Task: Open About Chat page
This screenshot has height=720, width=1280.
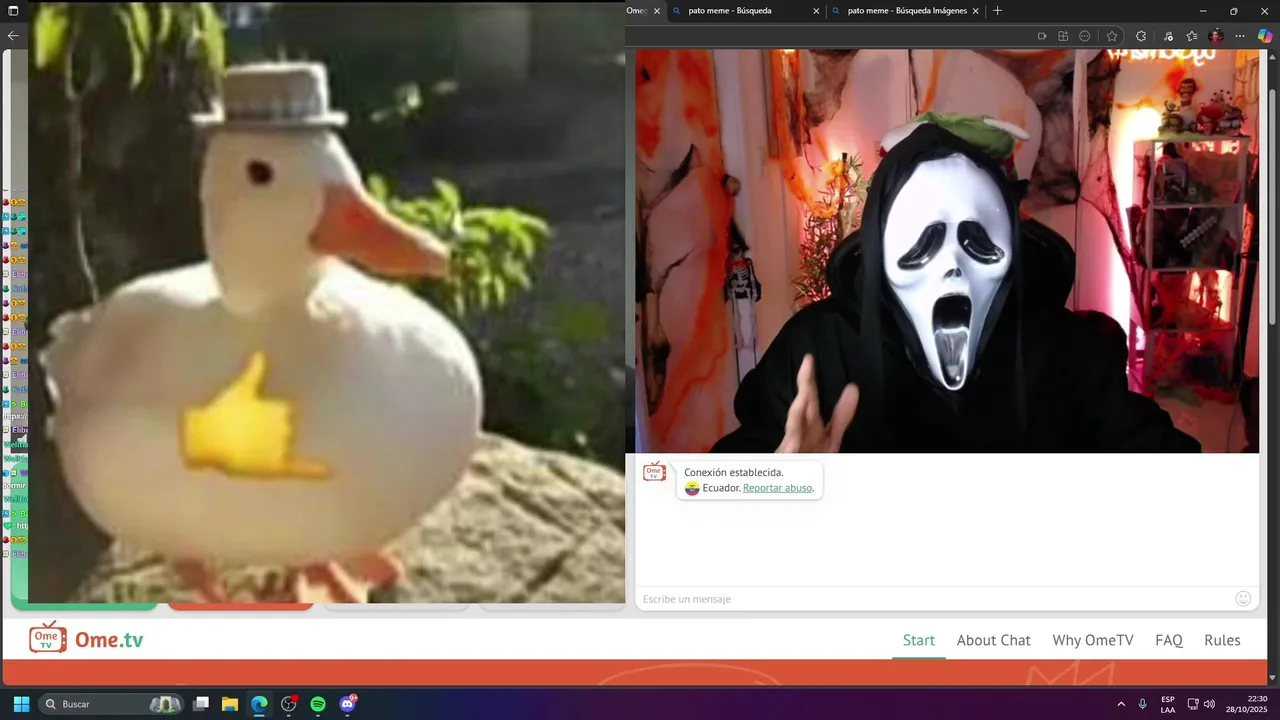Action: click(993, 640)
